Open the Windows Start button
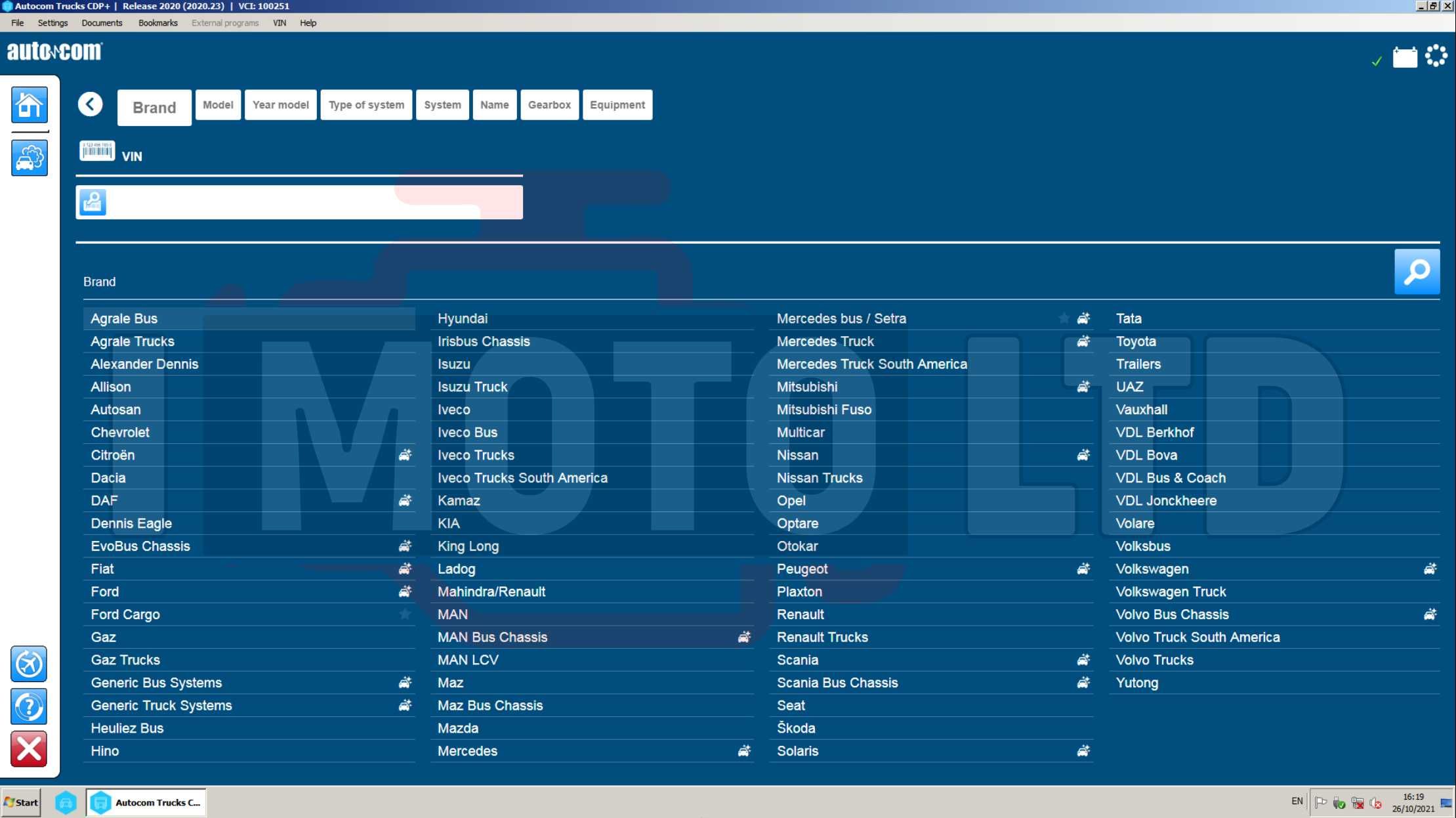1456x818 pixels. pyautogui.click(x=21, y=802)
